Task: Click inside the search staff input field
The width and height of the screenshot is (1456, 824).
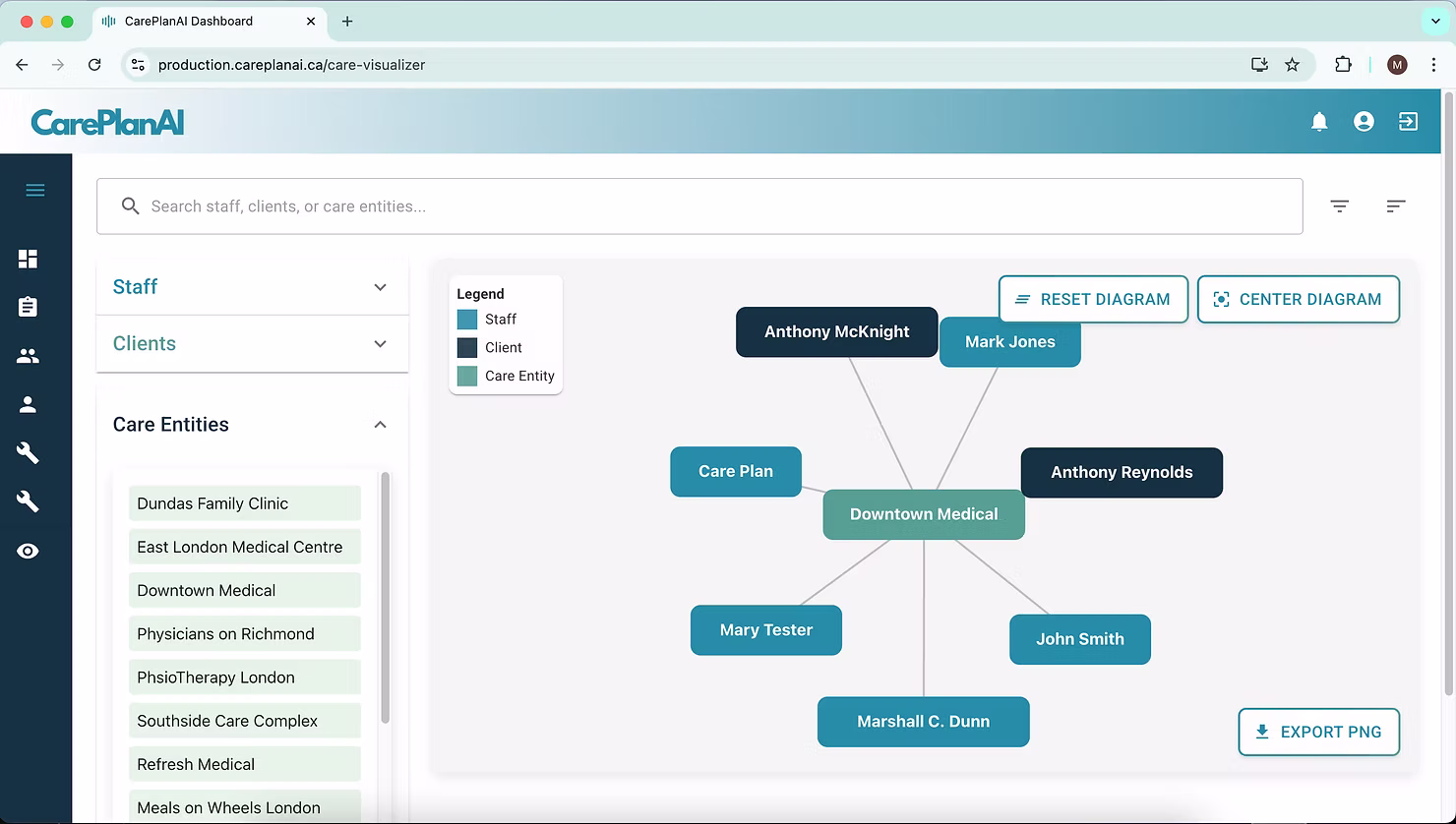Action: (x=689, y=206)
